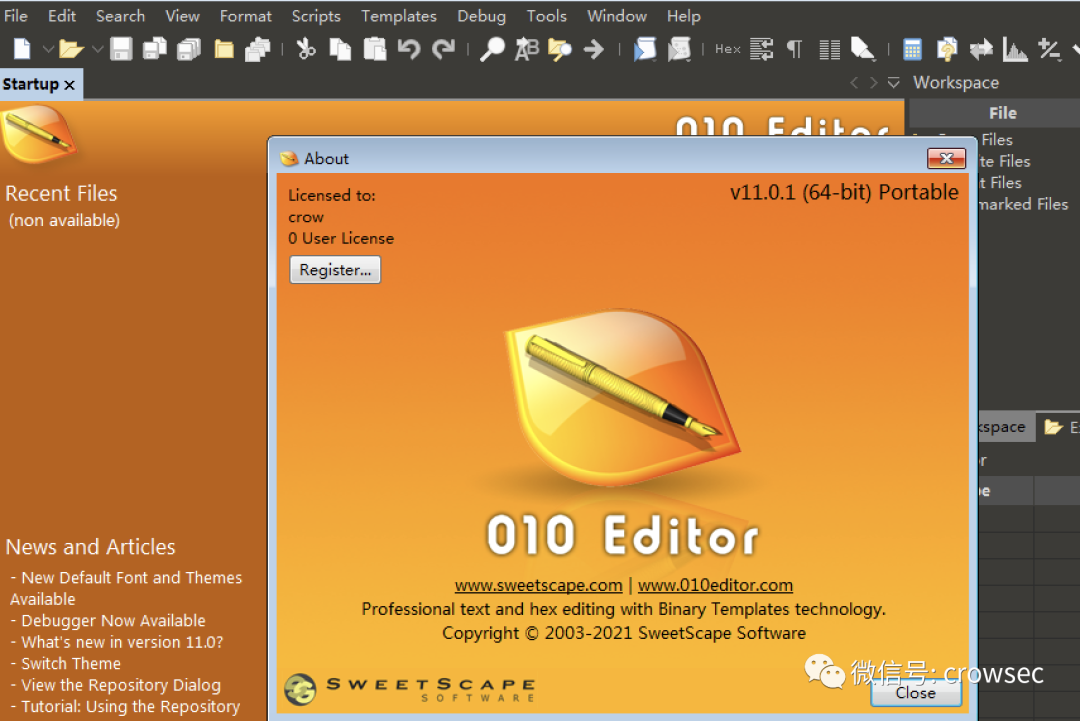1080x721 pixels.
Task: Click the Save All icon
Action: 189,49
